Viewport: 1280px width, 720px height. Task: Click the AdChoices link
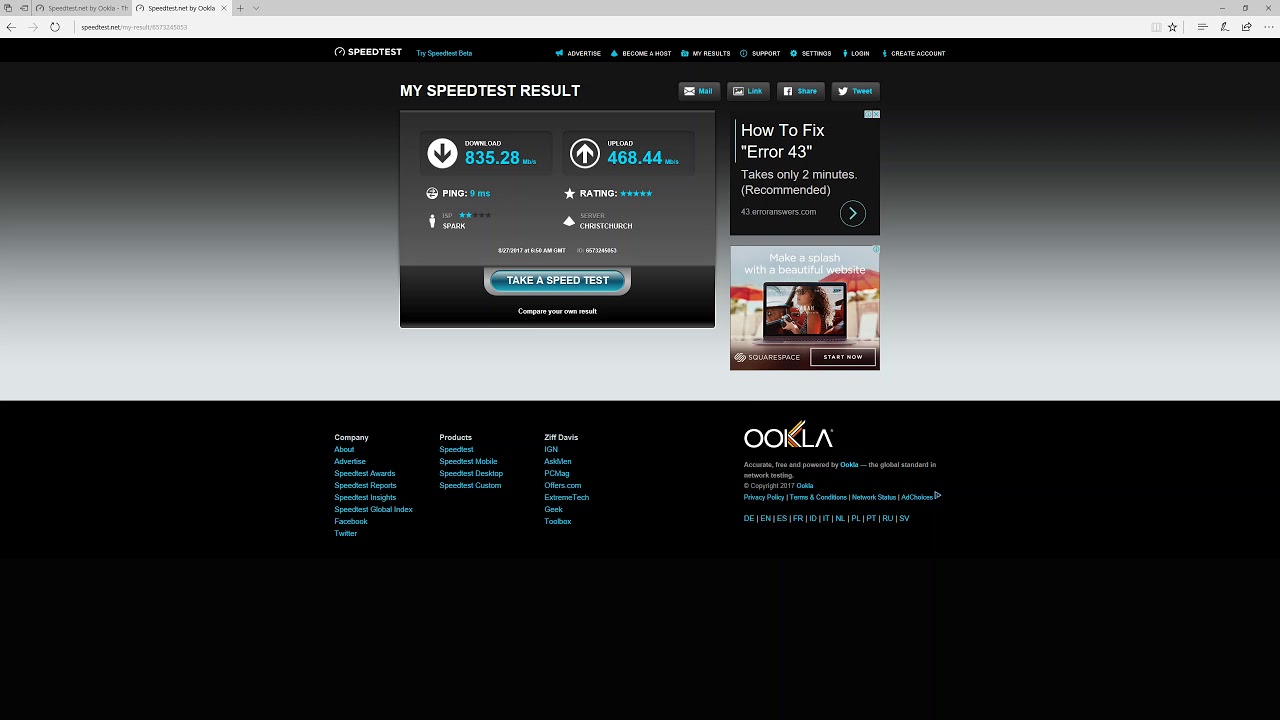[920, 497]
